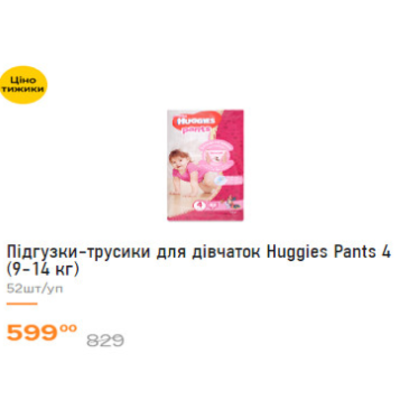Click the orange divider line under quantity

pyautogui.click(x=22, y=304)
